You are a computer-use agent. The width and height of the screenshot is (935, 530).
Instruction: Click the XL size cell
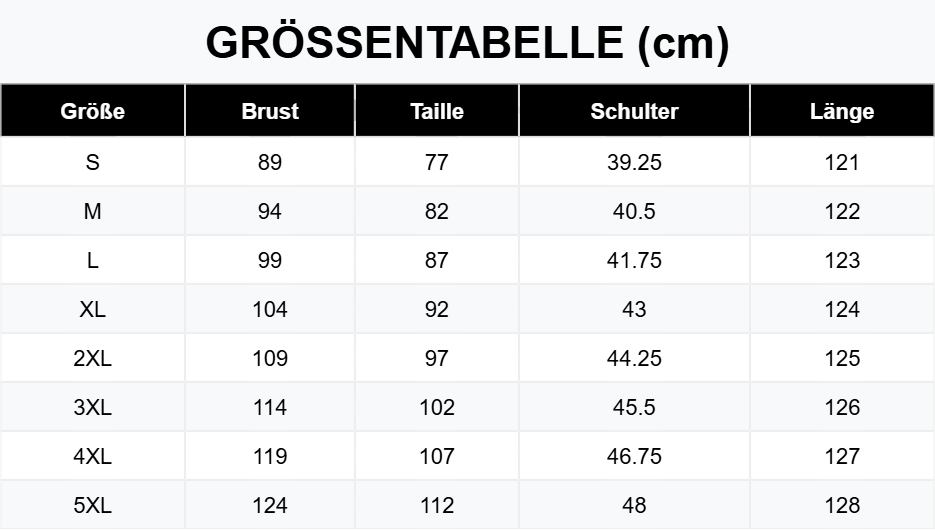pyautogui.click(x=92, y=309)
